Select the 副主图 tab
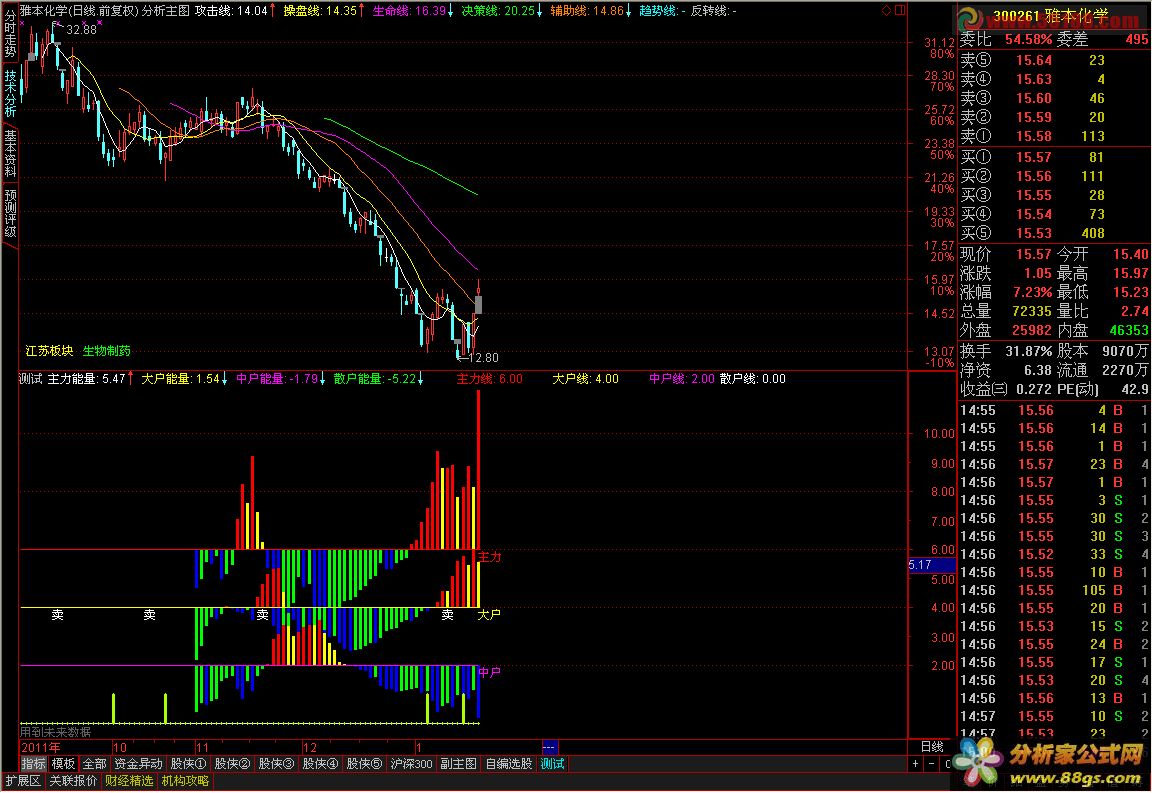1152x793 pixels. [x=458, y=764]
